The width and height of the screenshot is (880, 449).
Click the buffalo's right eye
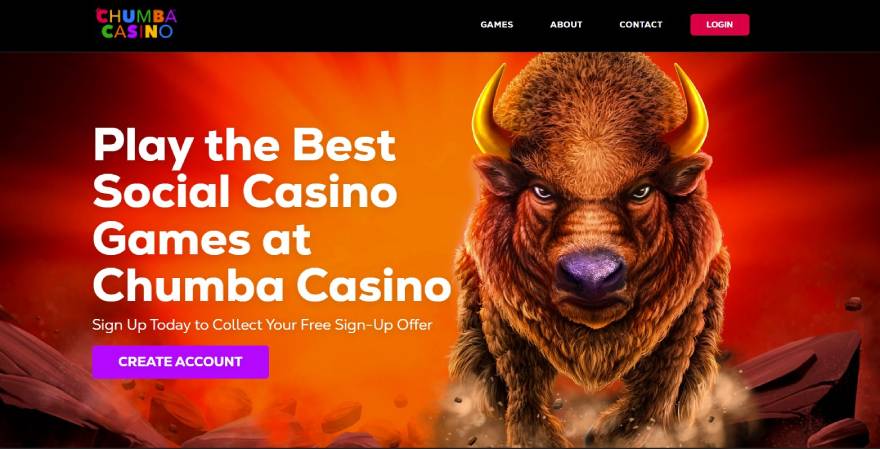640,193
